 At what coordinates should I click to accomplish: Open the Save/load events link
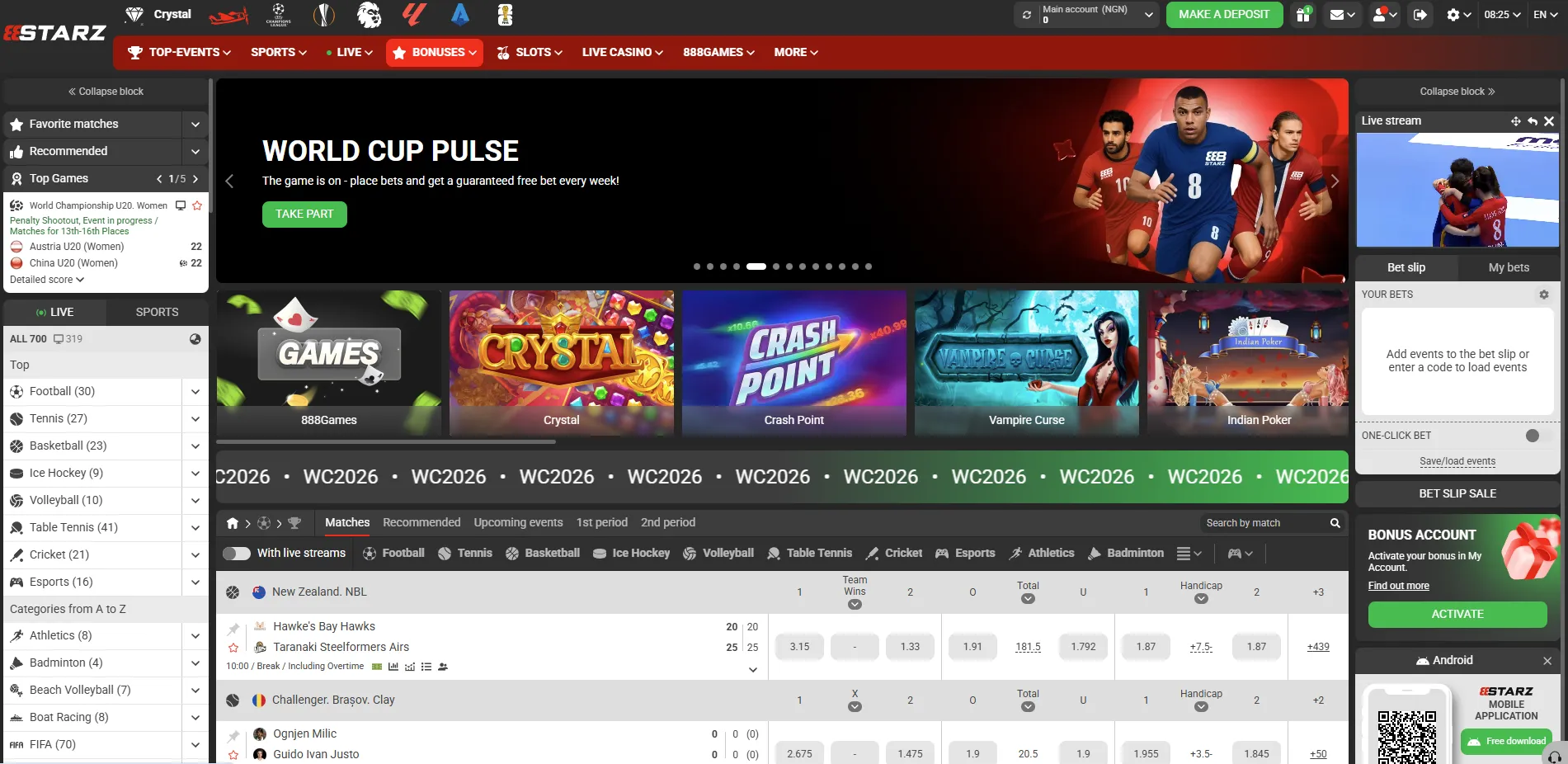pos(1457,462)
